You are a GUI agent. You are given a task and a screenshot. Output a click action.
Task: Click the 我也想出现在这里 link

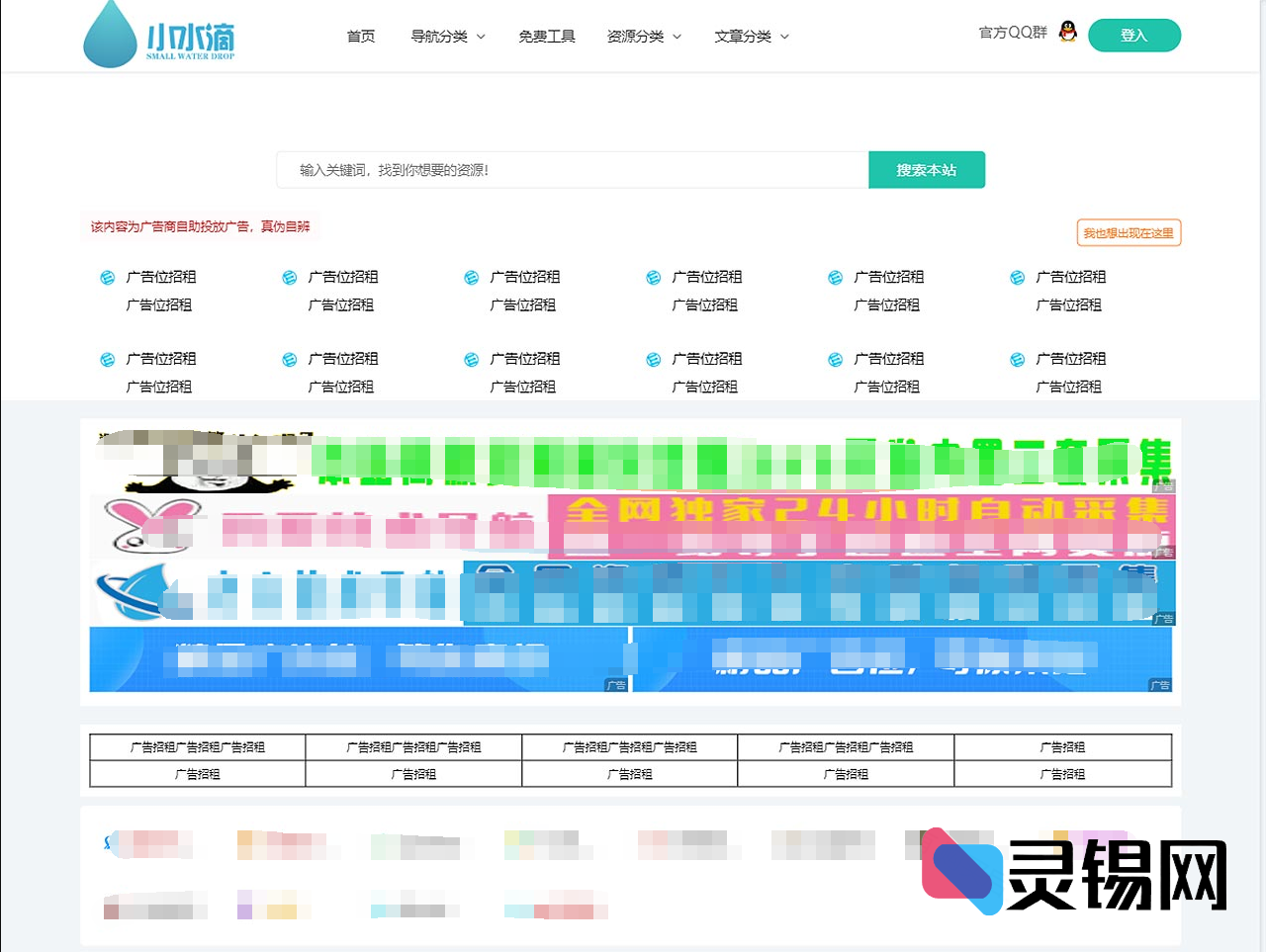point(1129,232)
